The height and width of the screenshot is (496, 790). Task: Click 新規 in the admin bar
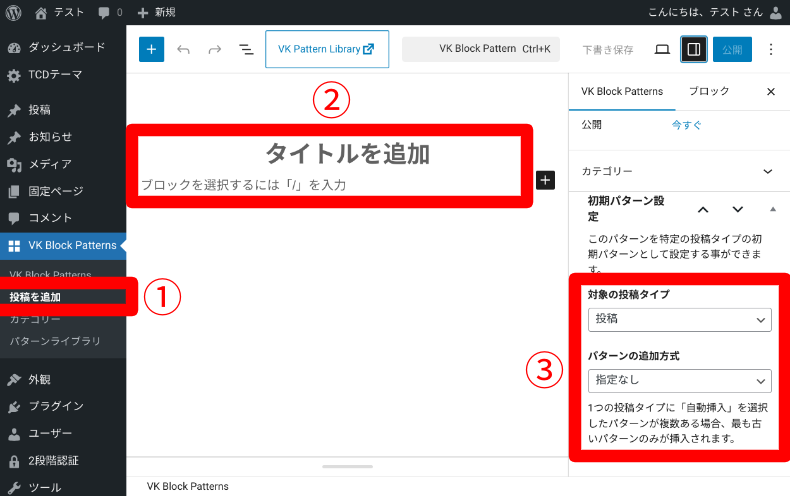156,12
